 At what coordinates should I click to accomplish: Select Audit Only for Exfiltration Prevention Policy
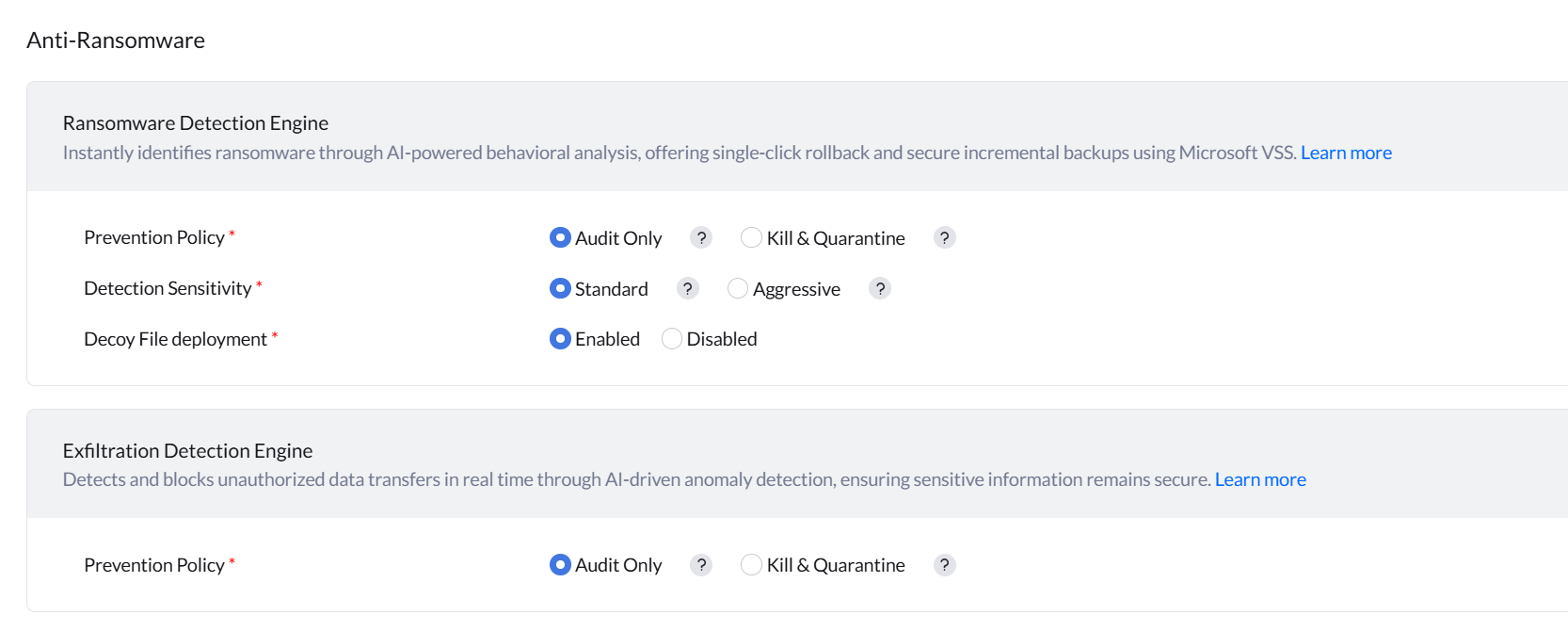click(560, 565)
